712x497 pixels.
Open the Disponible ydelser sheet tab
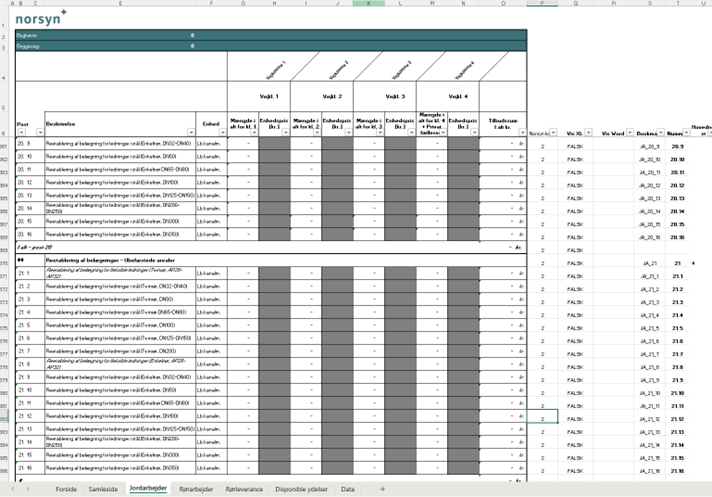298,488
